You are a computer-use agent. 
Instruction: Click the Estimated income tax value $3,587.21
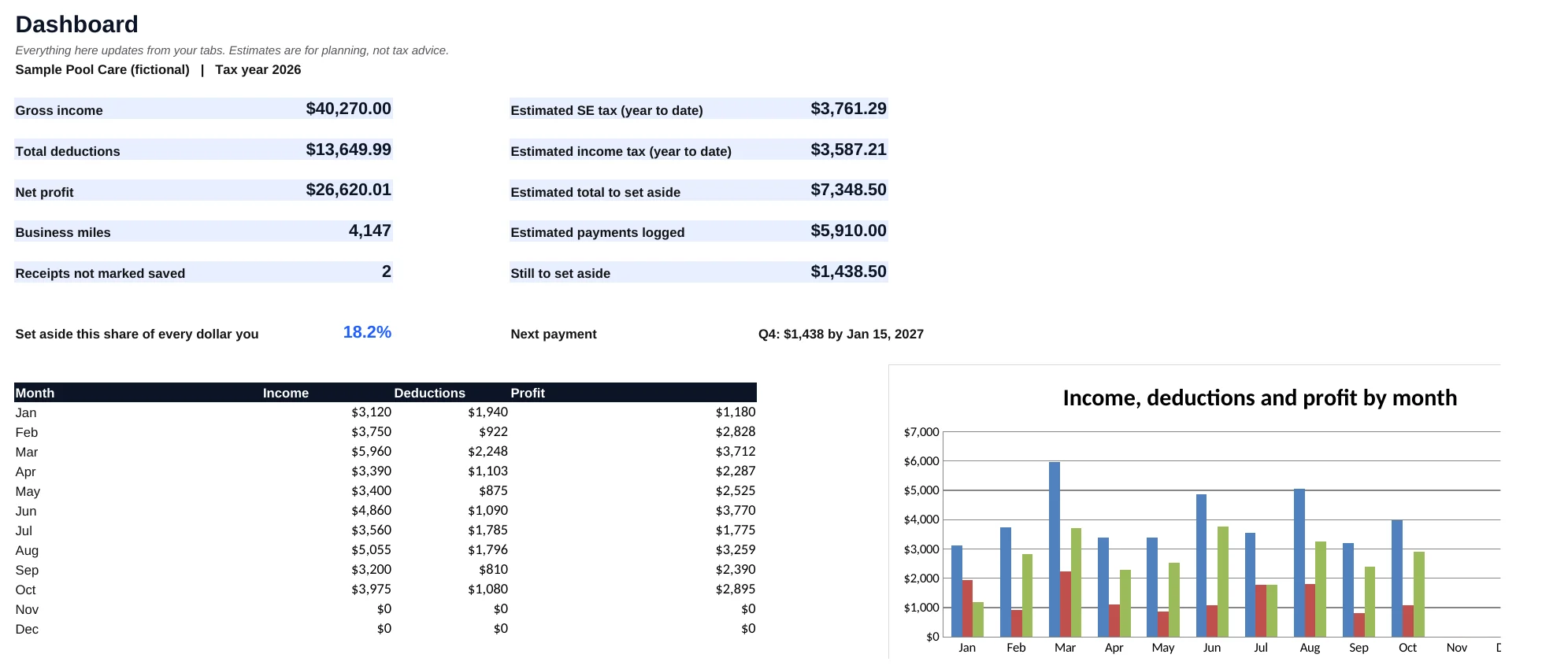(848, 150)
